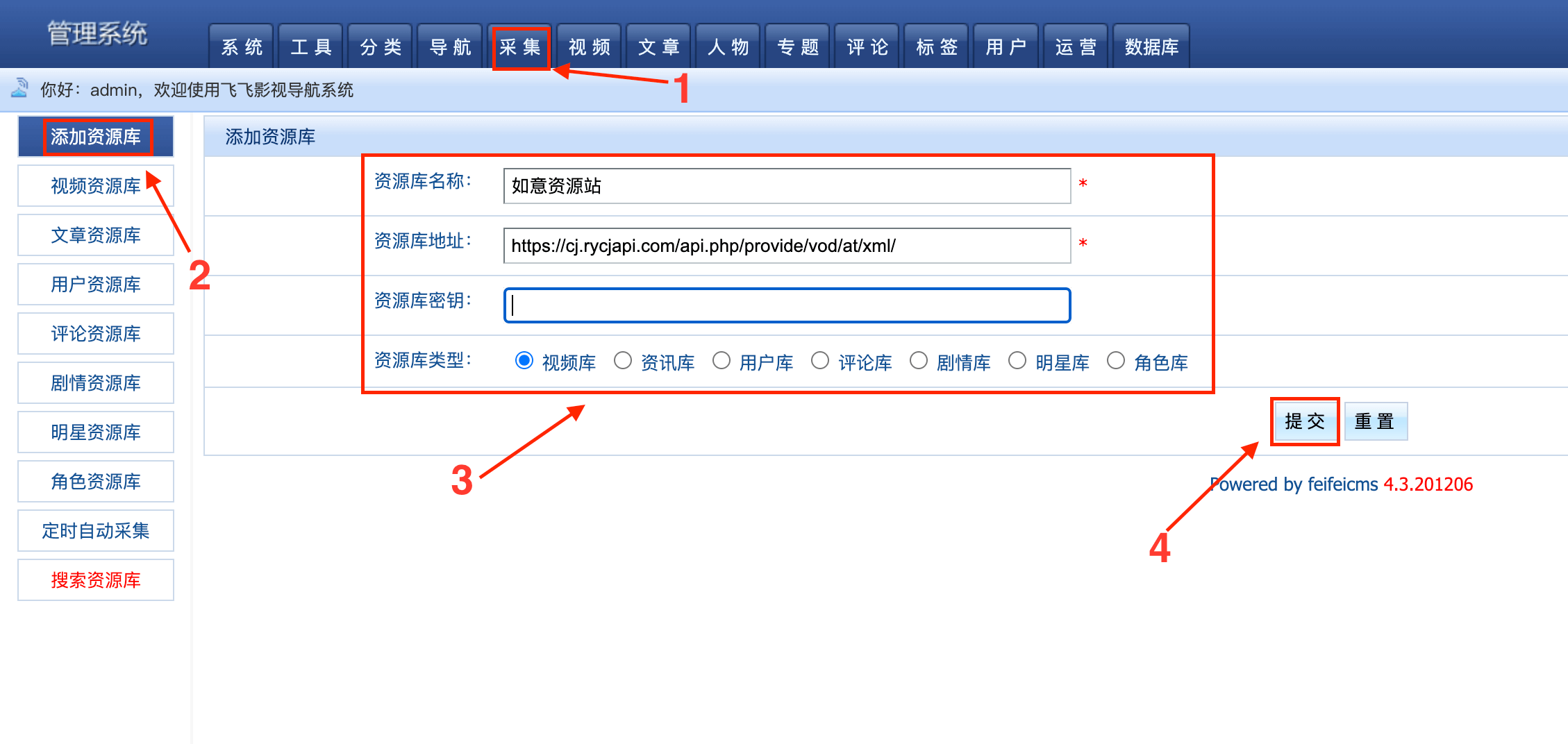
Task: Focus the 资源库密钥 input field
Action: coord(787,305)
